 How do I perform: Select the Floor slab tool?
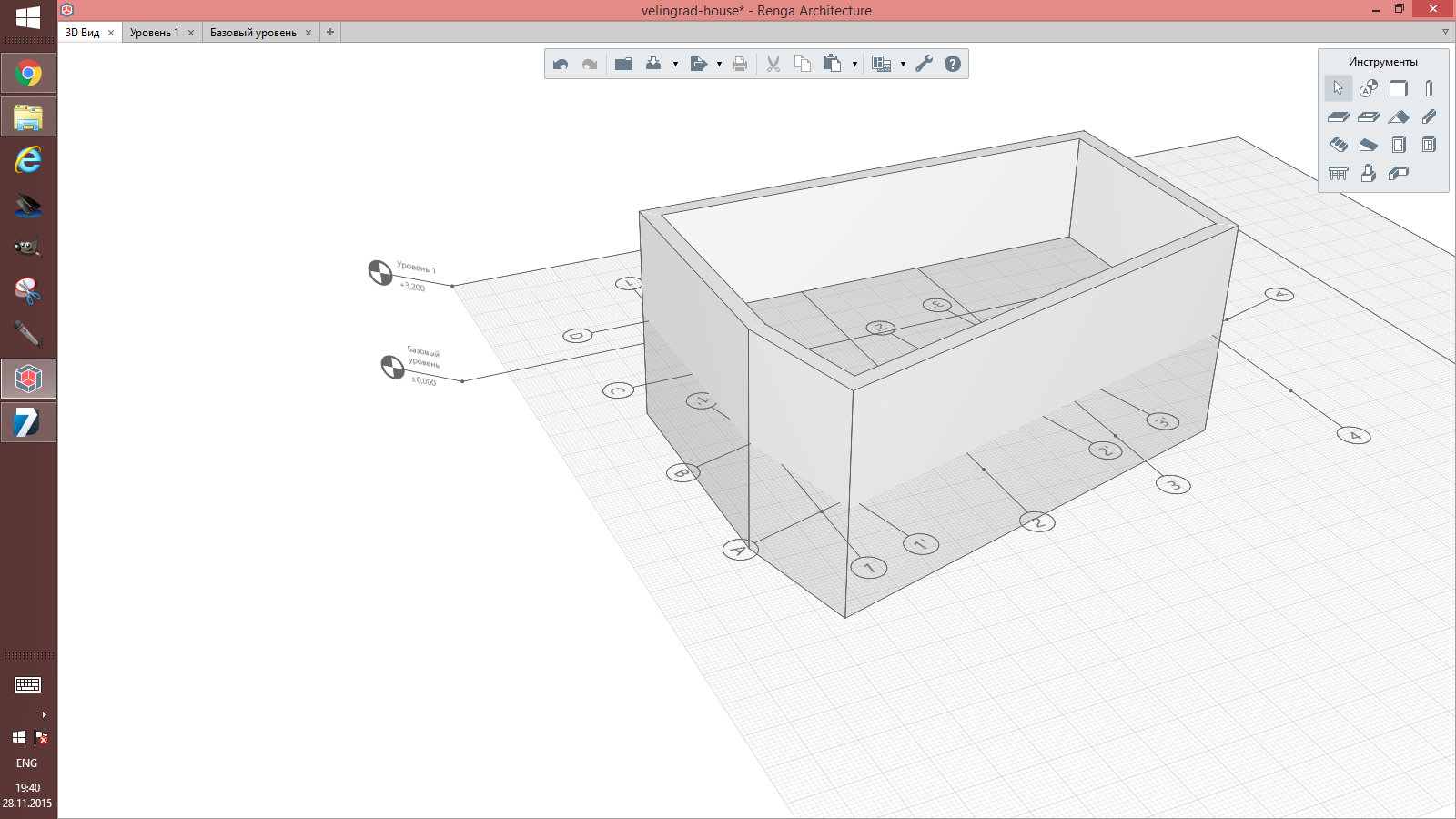[1338, 116]
